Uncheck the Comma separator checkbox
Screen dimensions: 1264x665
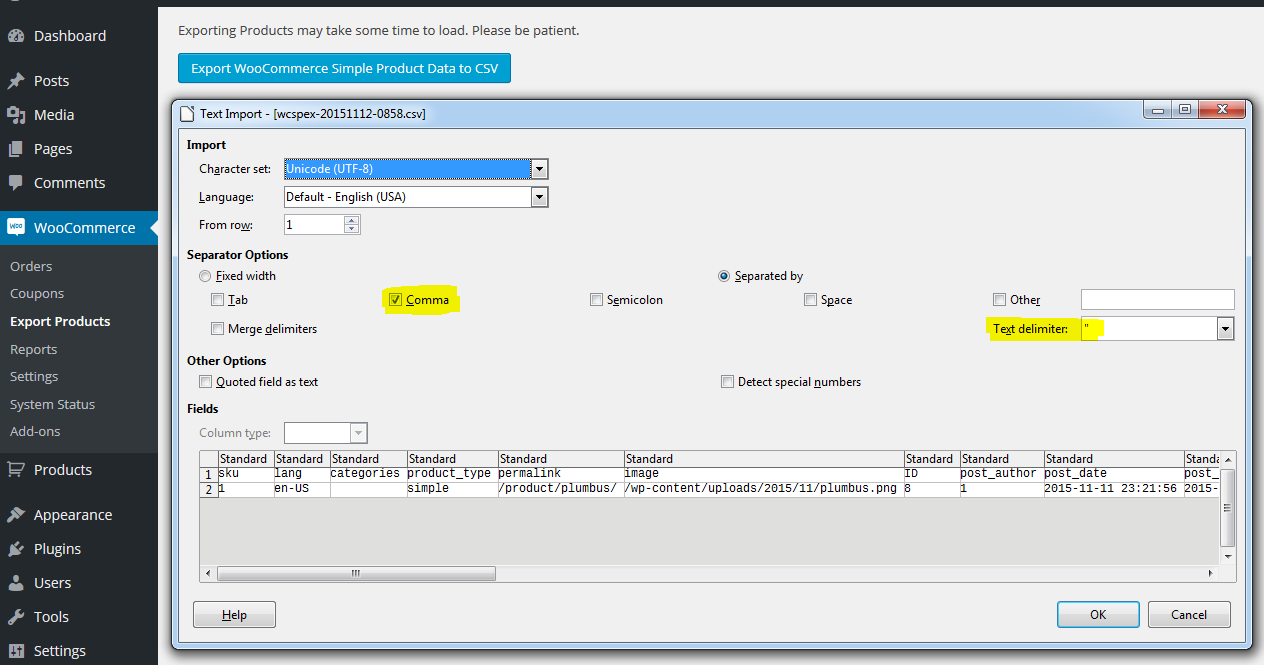pos(397,300)
